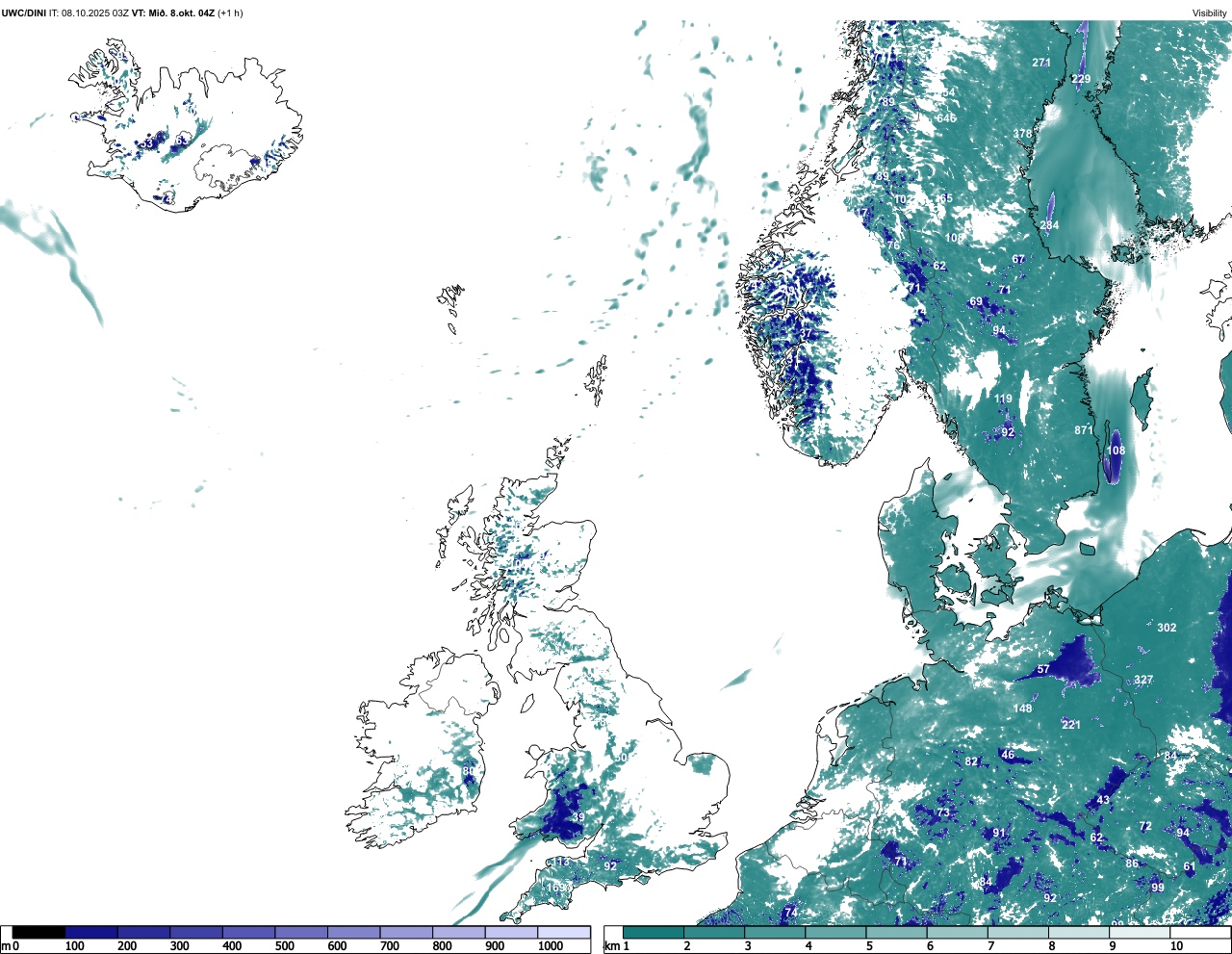1232x954 pixels.
Task: Click the 271 value in northern Sweden
Action: click(1041, 63)
